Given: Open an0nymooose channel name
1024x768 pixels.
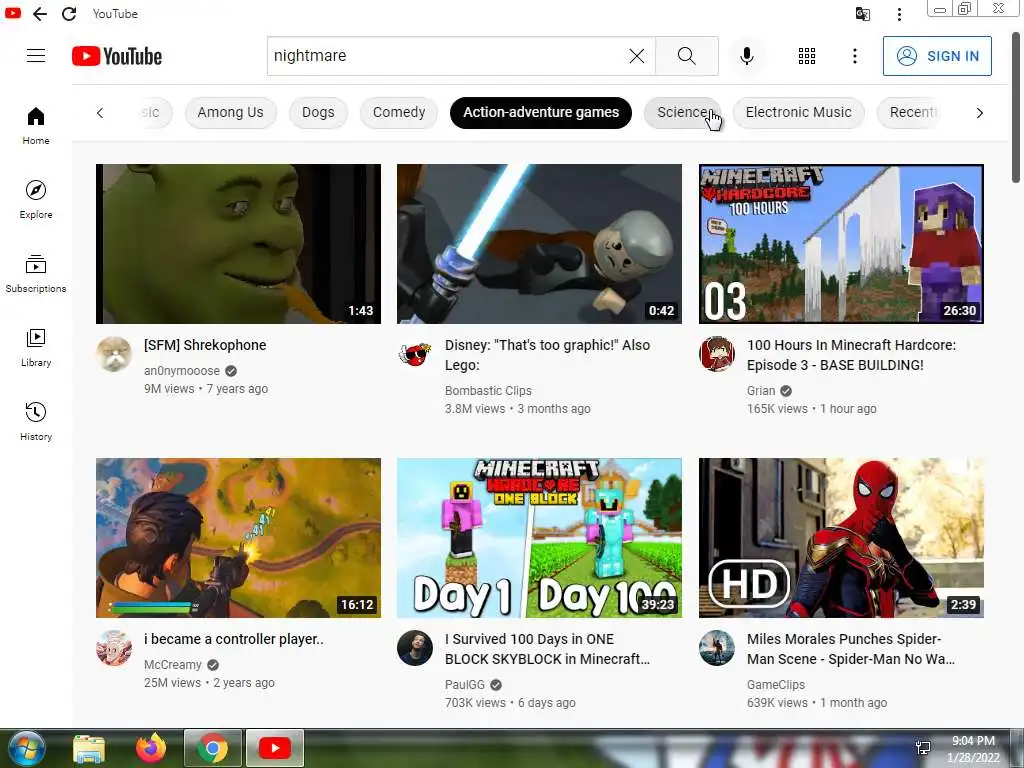Looking at the screenshot, I should [182, 371].
